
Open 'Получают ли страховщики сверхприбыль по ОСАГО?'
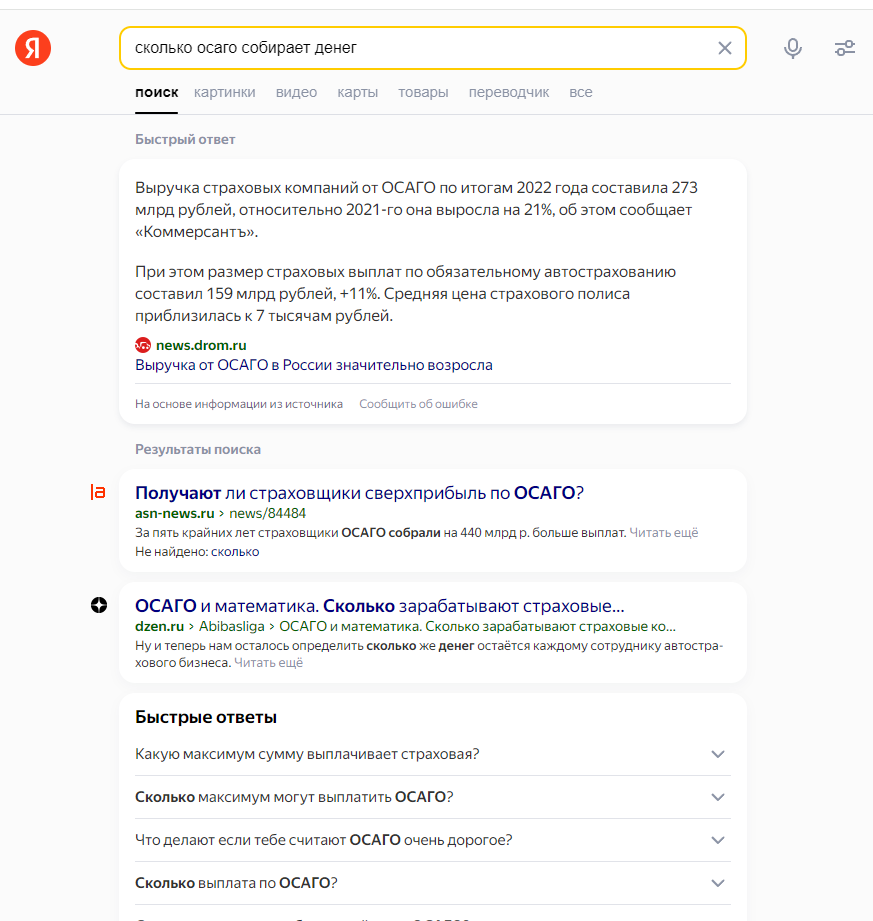[x=360, y=492]
